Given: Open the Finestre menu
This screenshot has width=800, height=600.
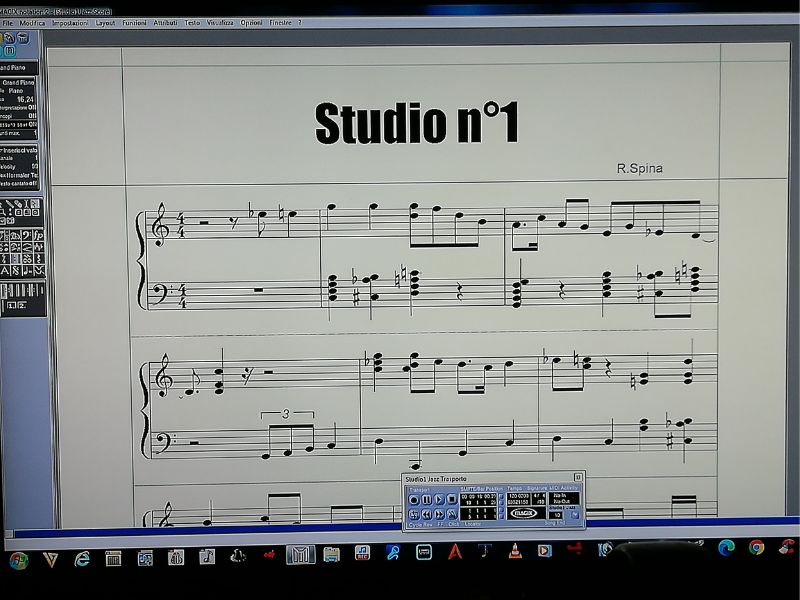Looking at the screenshot, I should 281,22.
